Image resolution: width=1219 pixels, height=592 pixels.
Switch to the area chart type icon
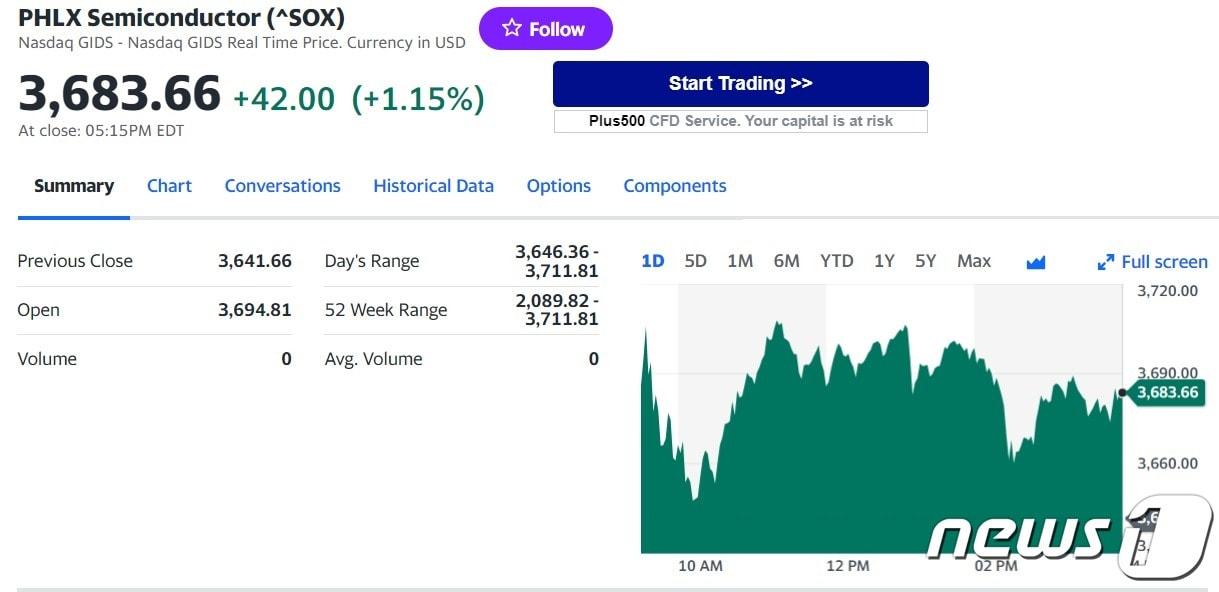coord(1036,262)
